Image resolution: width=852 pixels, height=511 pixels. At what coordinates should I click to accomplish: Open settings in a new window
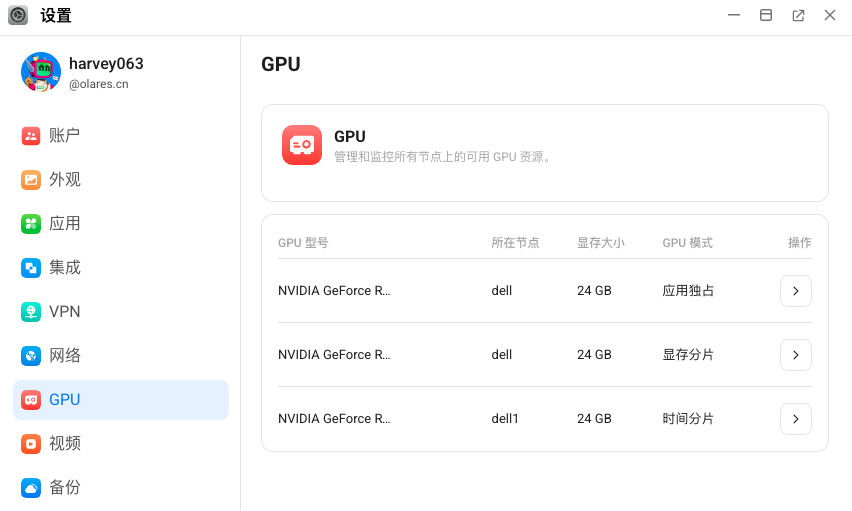click(798, 15)
